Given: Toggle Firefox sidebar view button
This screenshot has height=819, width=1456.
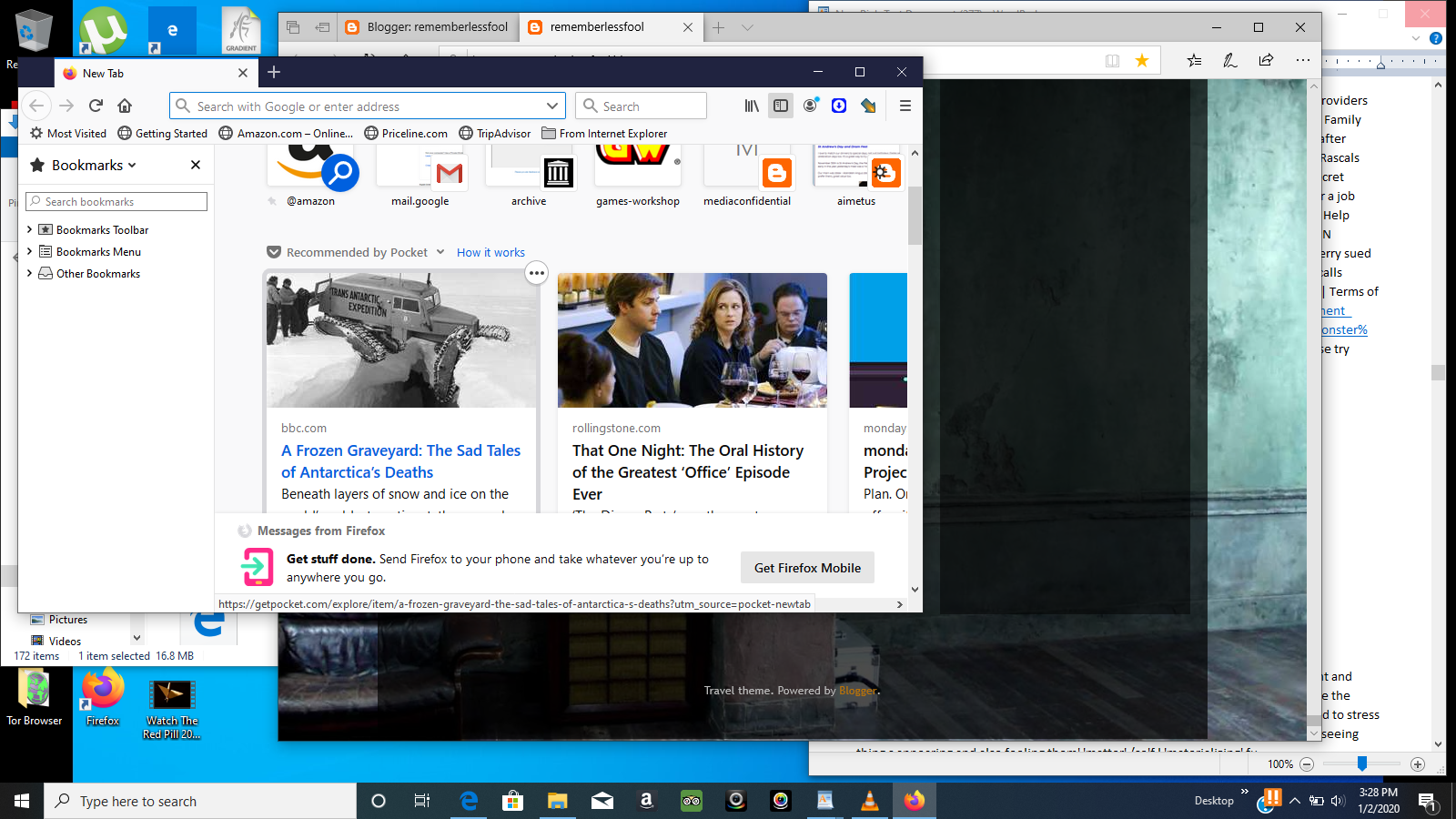Looking at the screenshot, I should pos(781,106).
